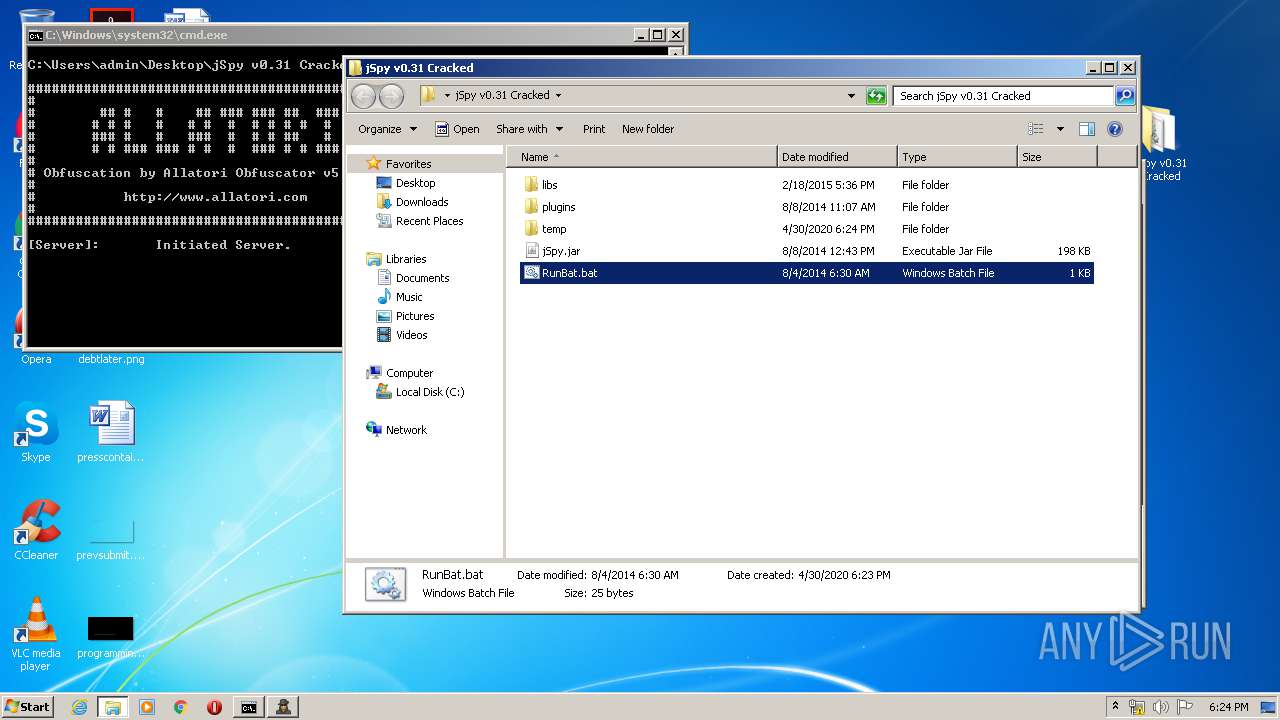Click Internet Explorer taskbar icon
The image size is (1280, 720).
(x=79, y=707)
